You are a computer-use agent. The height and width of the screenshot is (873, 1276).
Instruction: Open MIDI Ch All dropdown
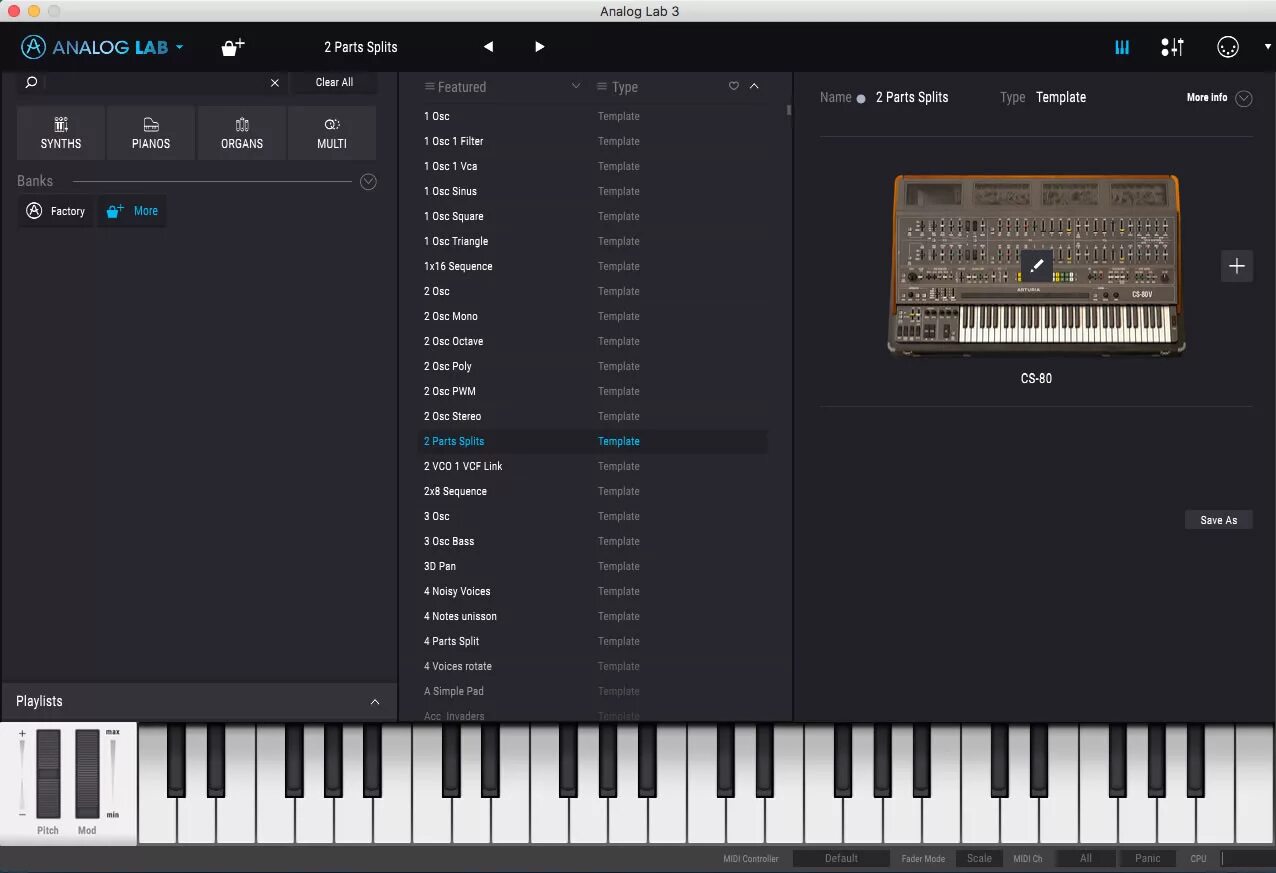(x=1085, y=858)
